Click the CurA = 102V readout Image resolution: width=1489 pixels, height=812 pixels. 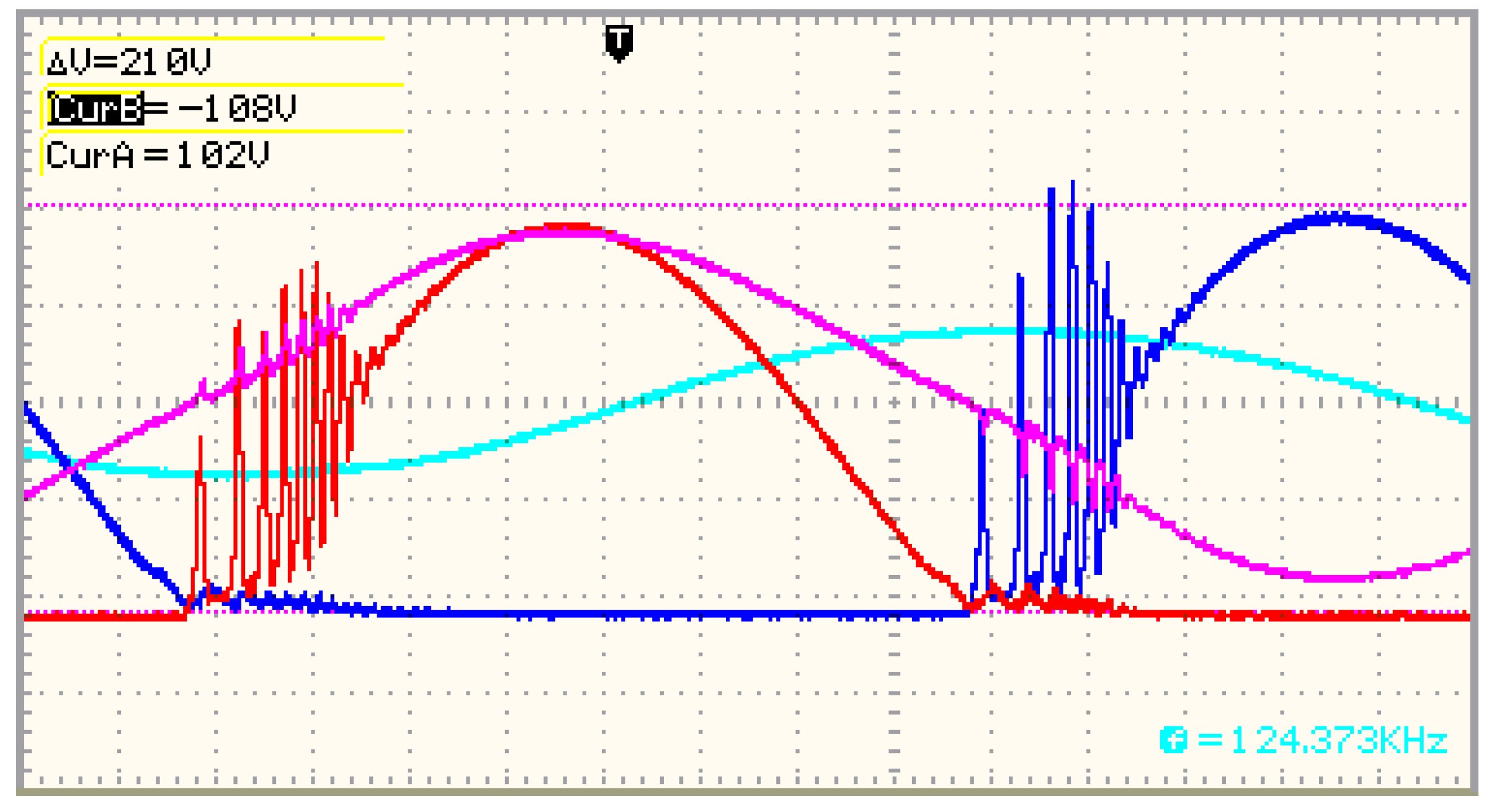(x=158, y=155)
